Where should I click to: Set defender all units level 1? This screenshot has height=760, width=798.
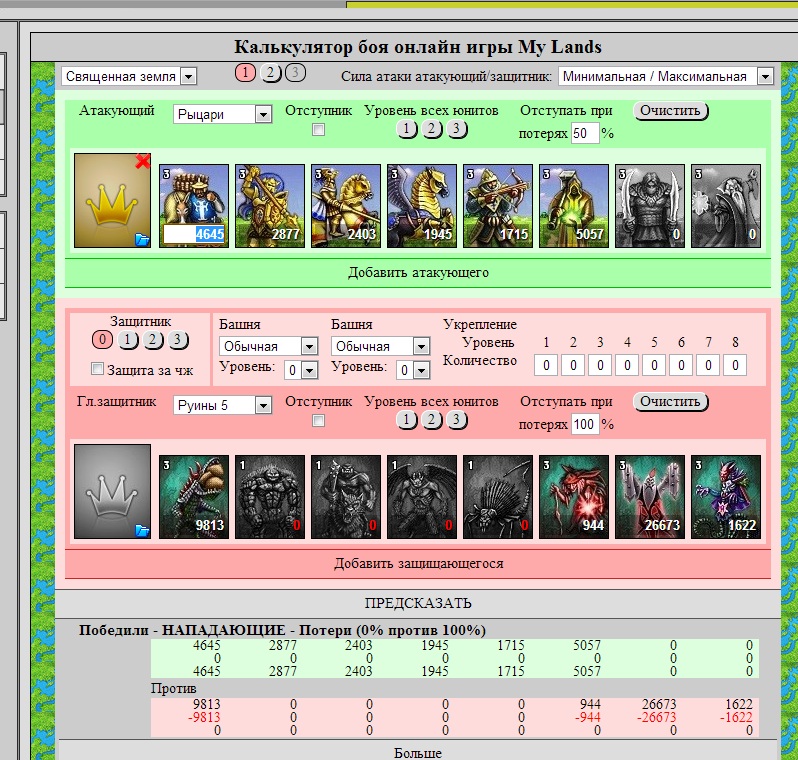(x=407, y=420)
